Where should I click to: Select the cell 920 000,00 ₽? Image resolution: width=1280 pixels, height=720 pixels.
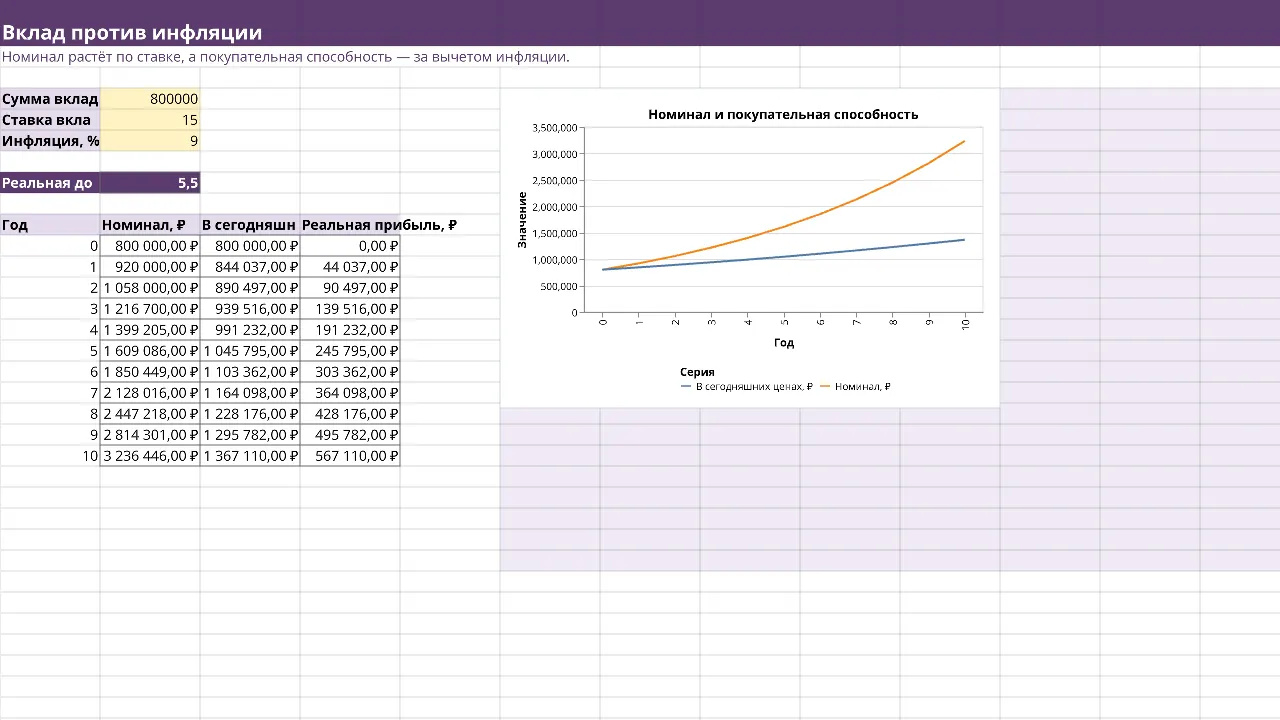(150, 267)
